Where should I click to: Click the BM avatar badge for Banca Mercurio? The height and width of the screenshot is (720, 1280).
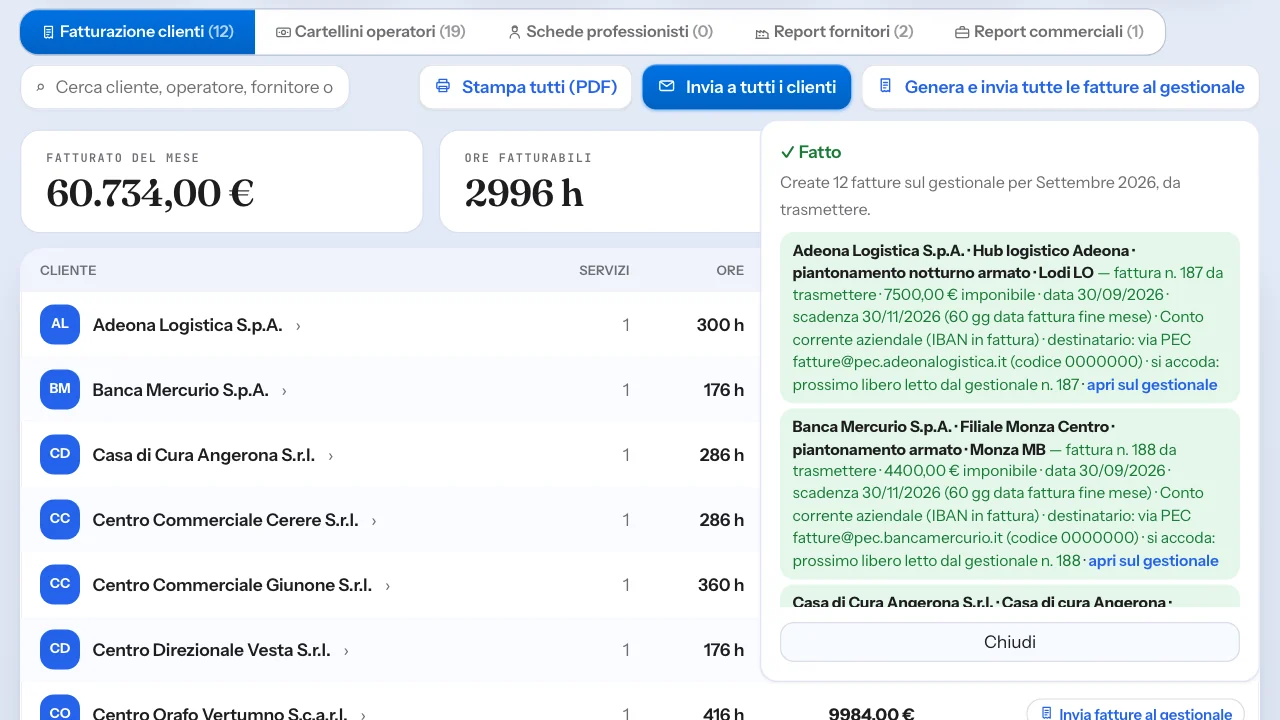pyautogui.click(x=60, y=390)
